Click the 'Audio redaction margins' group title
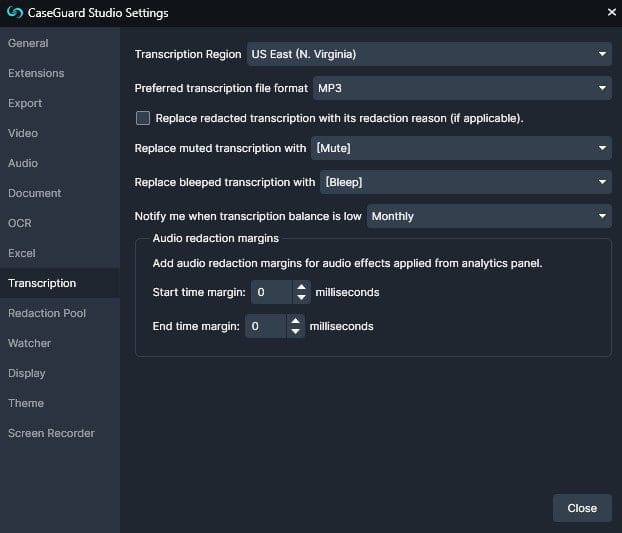The image size is (622, 533). tap(215, 238)
